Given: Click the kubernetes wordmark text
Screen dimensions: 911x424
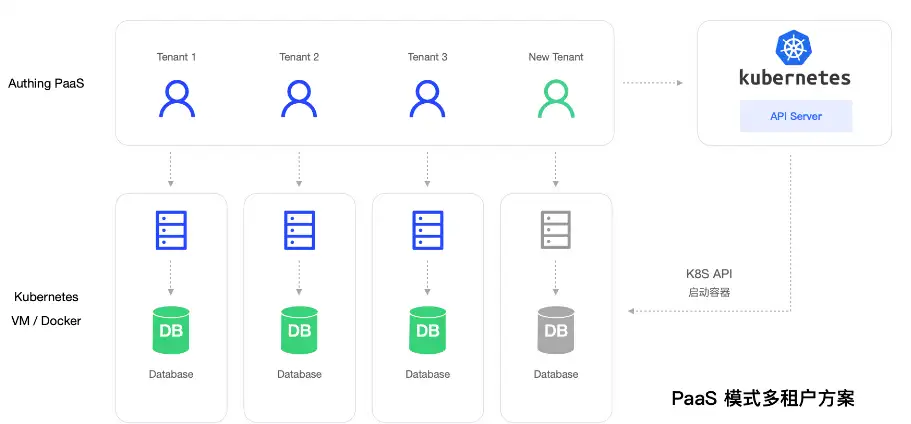Looking at the screenshot, I should pyautogui.click(x=794, y=77).
